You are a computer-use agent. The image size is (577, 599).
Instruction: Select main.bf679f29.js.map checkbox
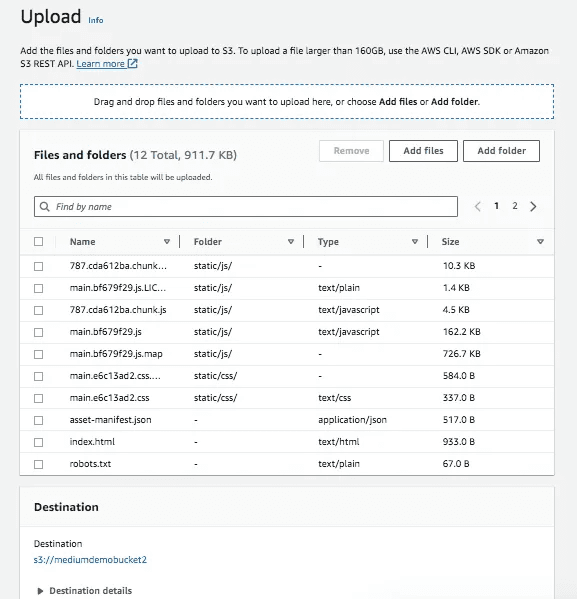pos(39,355)
